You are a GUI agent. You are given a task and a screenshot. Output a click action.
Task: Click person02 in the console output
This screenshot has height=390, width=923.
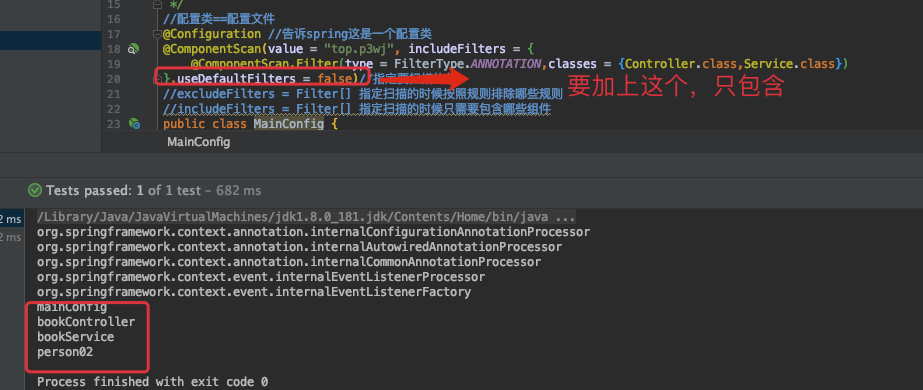coord(65,352)
